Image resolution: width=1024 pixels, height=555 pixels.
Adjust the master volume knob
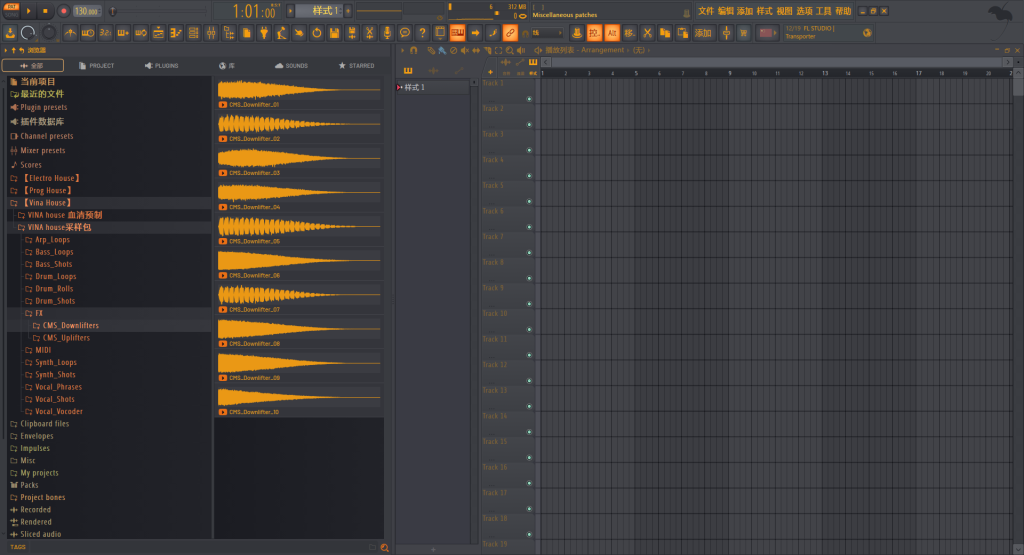[29, 33]
